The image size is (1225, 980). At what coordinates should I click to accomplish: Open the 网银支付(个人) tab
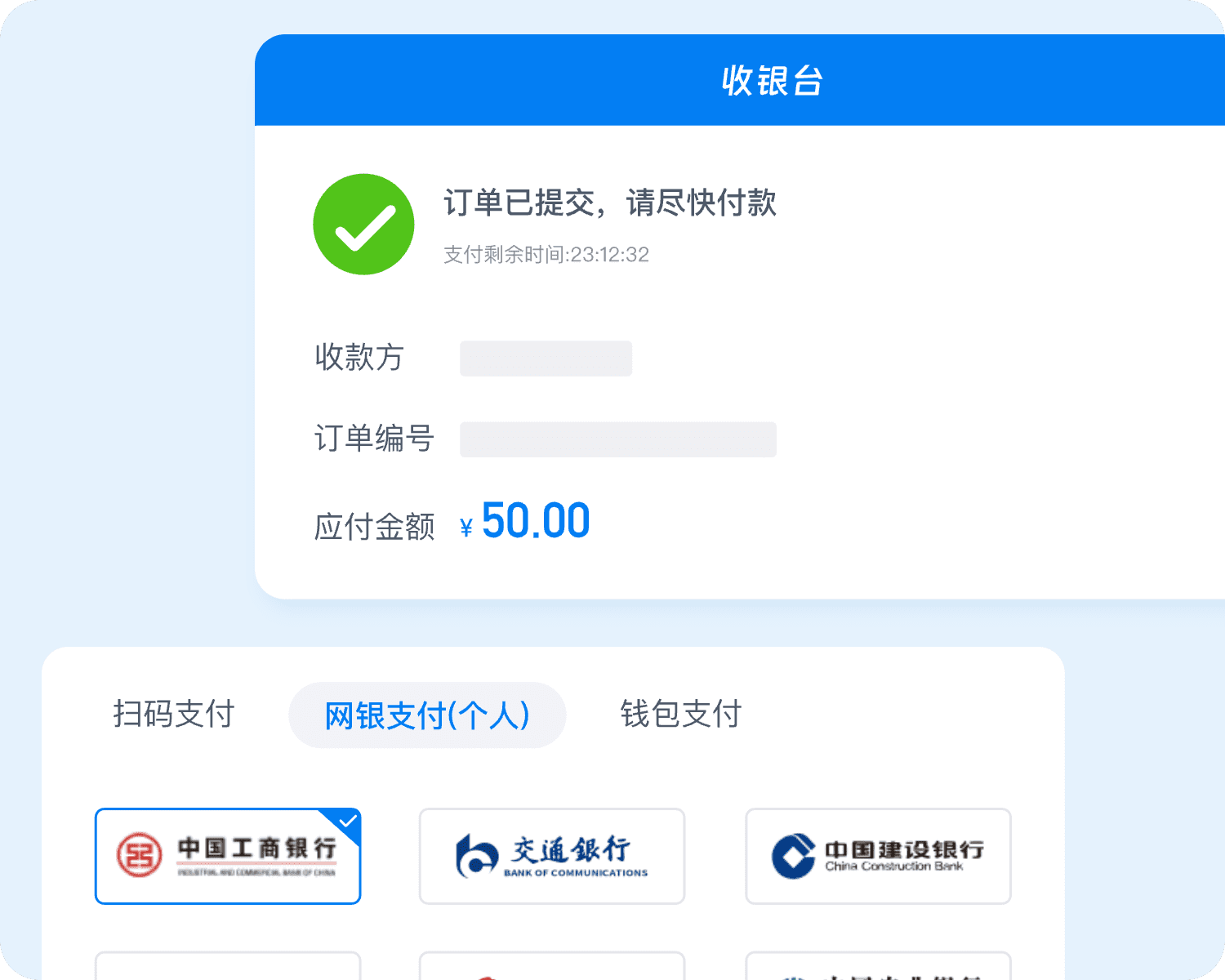point(427,715)
